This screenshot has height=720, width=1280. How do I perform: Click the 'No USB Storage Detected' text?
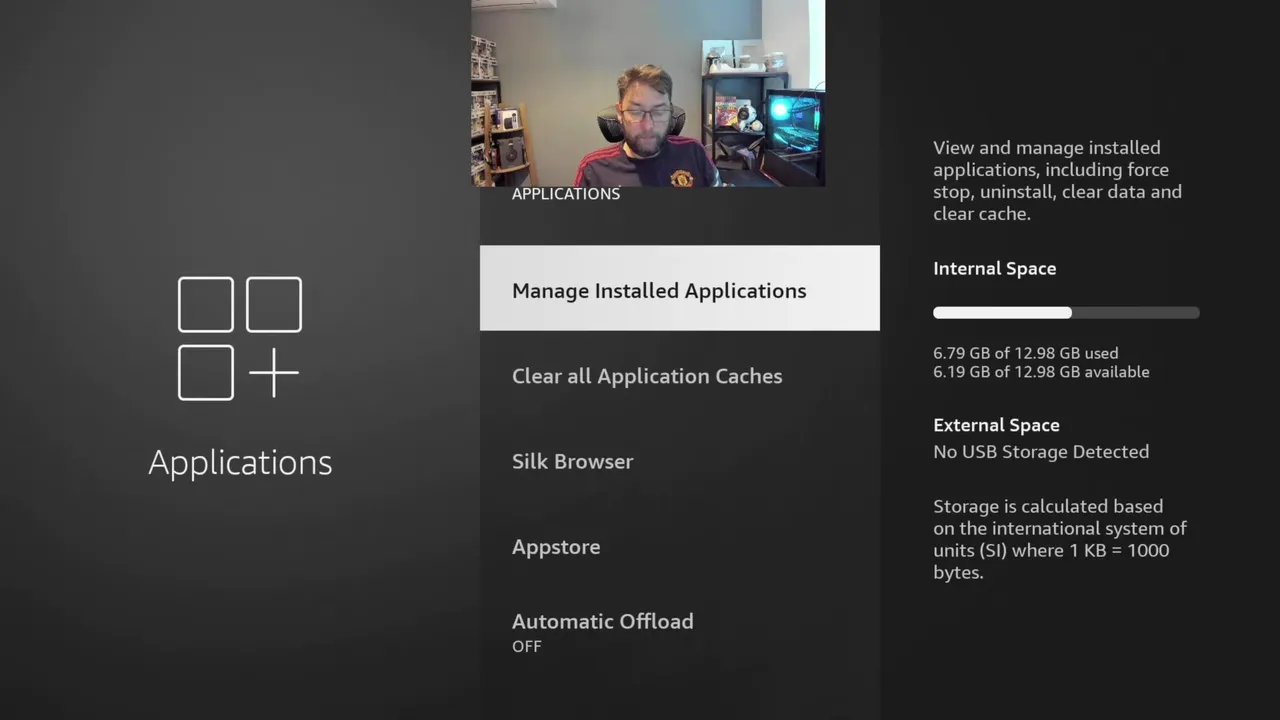pyautogui.click(x=1041, y=452)
